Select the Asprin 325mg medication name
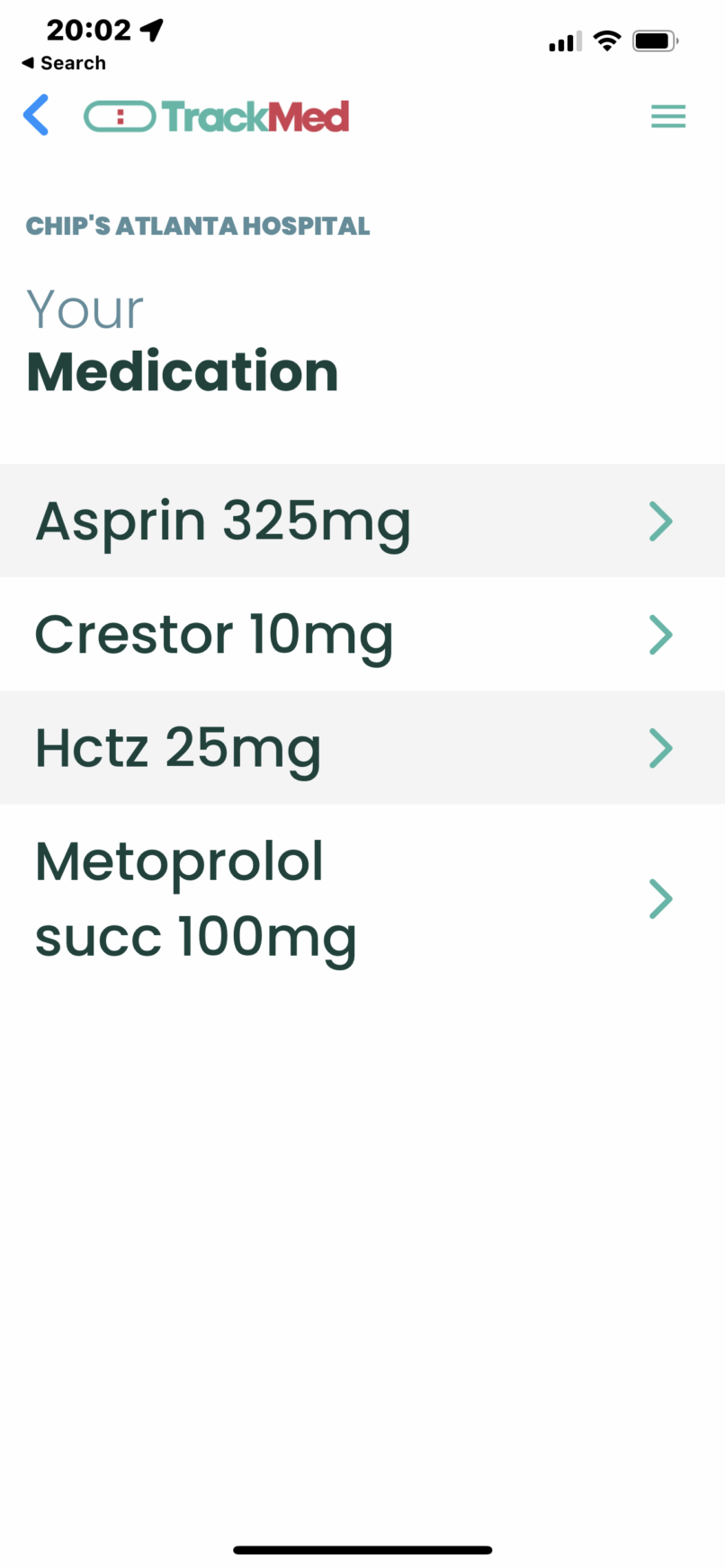 click(x=223, y=521)
